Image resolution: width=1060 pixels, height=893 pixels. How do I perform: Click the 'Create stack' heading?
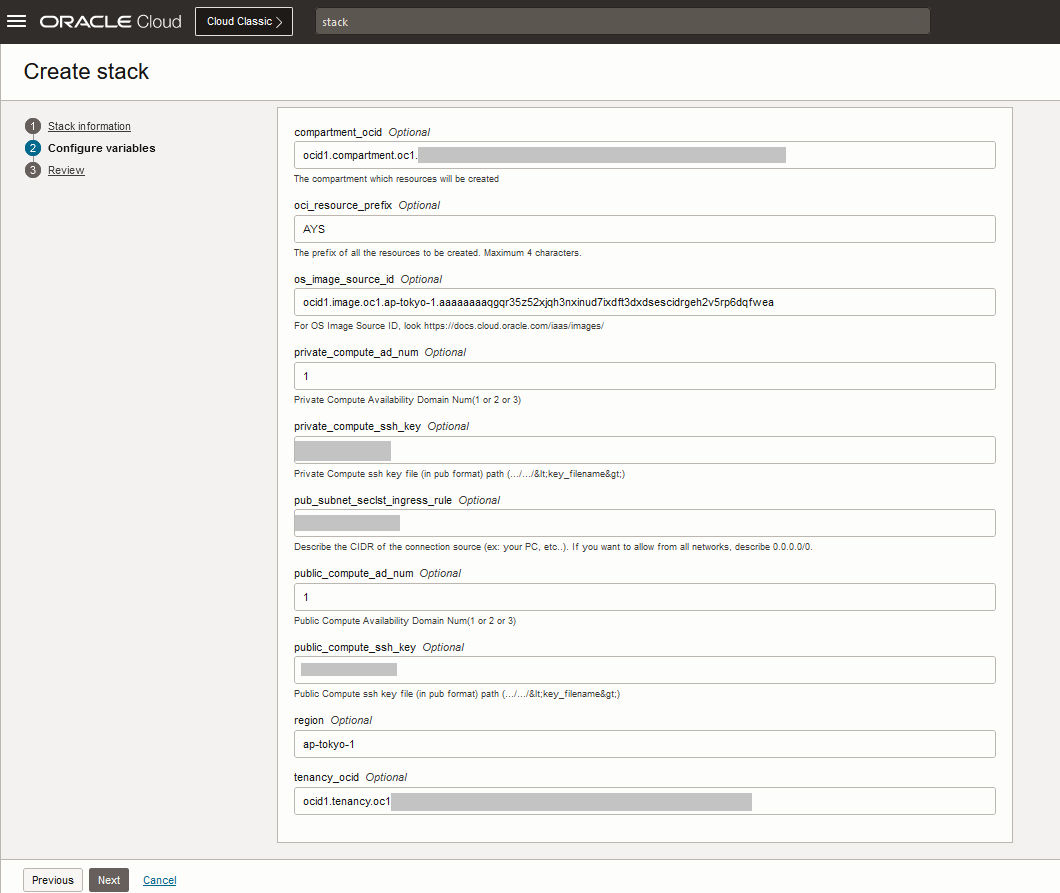(x=87, y=72)
